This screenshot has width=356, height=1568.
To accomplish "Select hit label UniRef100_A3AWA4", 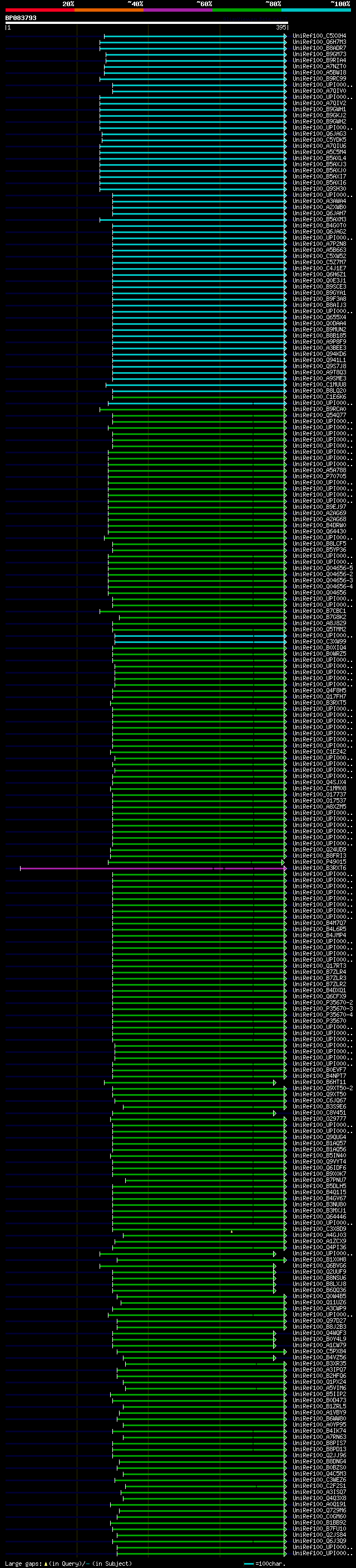I will tap(319, 201).
